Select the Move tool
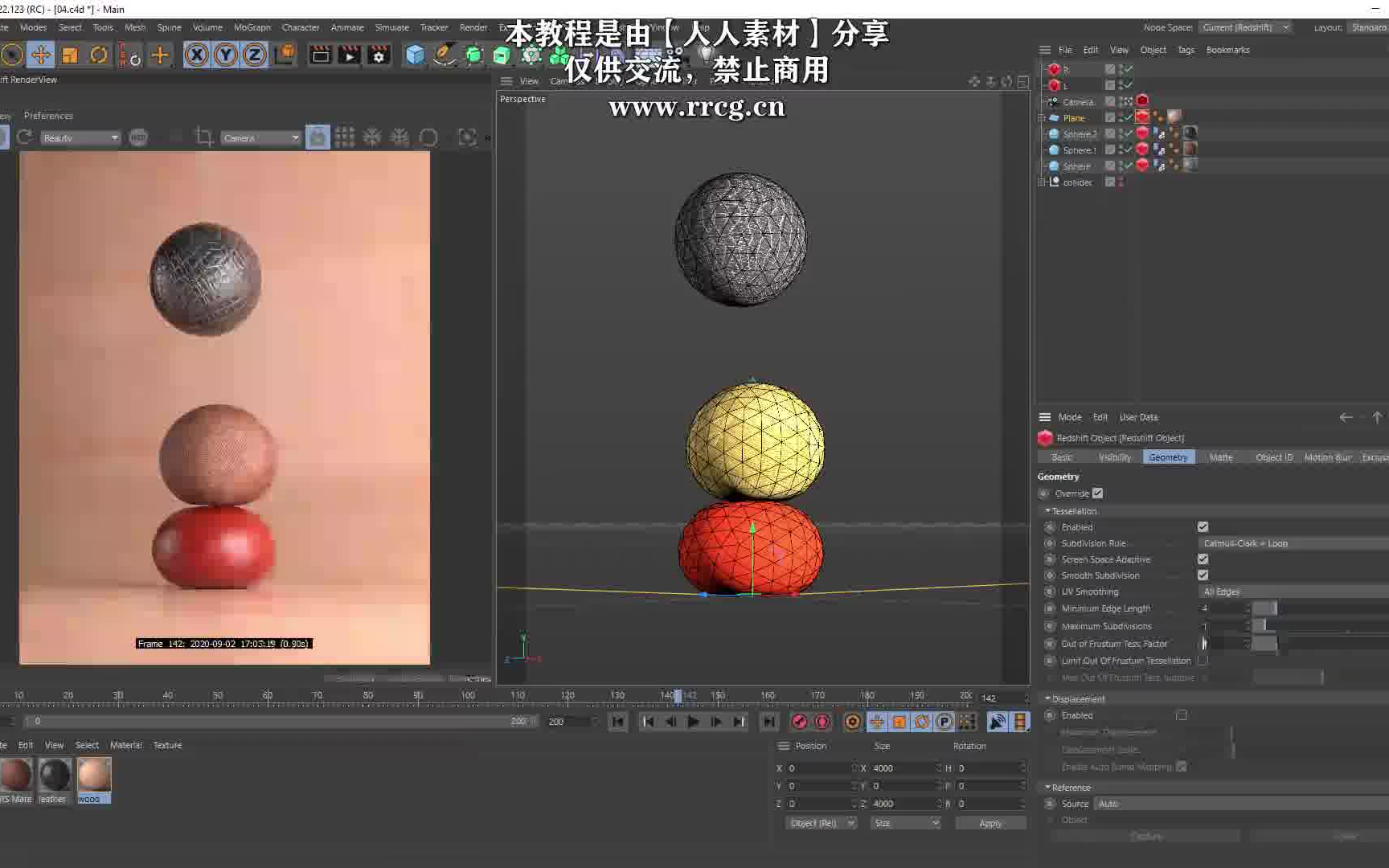The image size is (1389, 868). 40,55
